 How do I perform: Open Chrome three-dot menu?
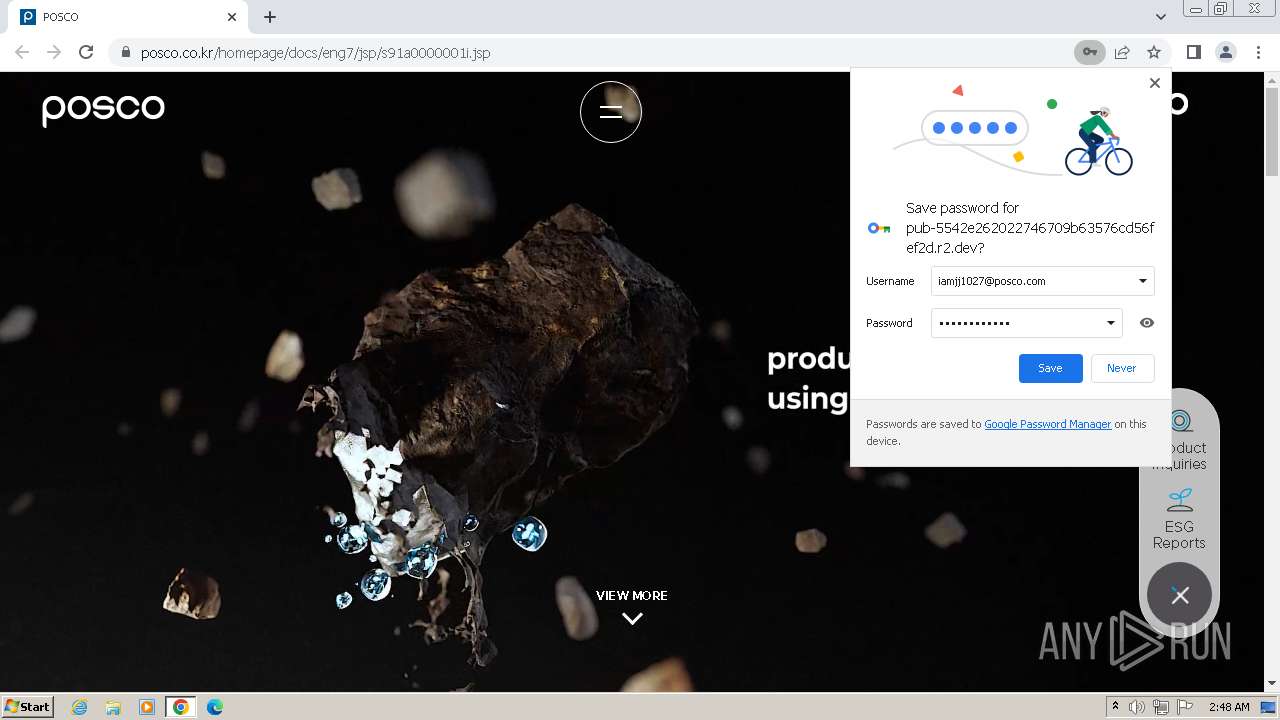pos(1258,52)
